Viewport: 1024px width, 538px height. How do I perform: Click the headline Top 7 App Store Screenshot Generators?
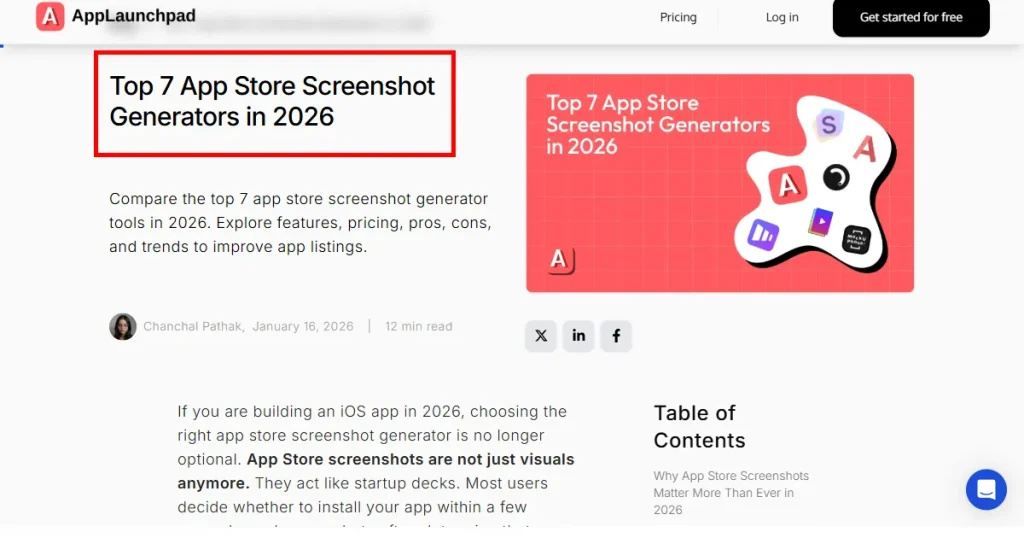(x=272, y=101)
